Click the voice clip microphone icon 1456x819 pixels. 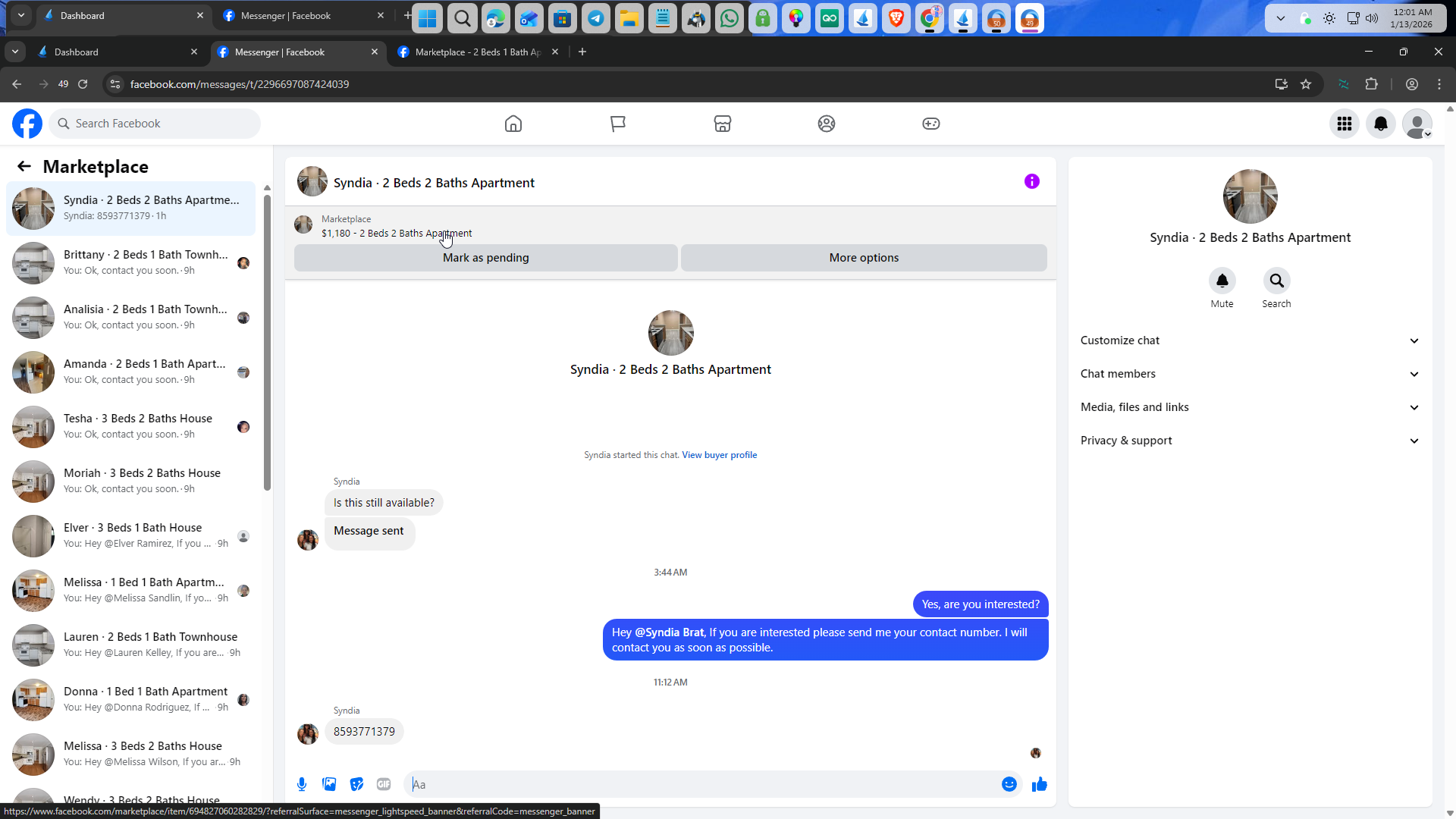pyautogui.click(x=302, y=784)
